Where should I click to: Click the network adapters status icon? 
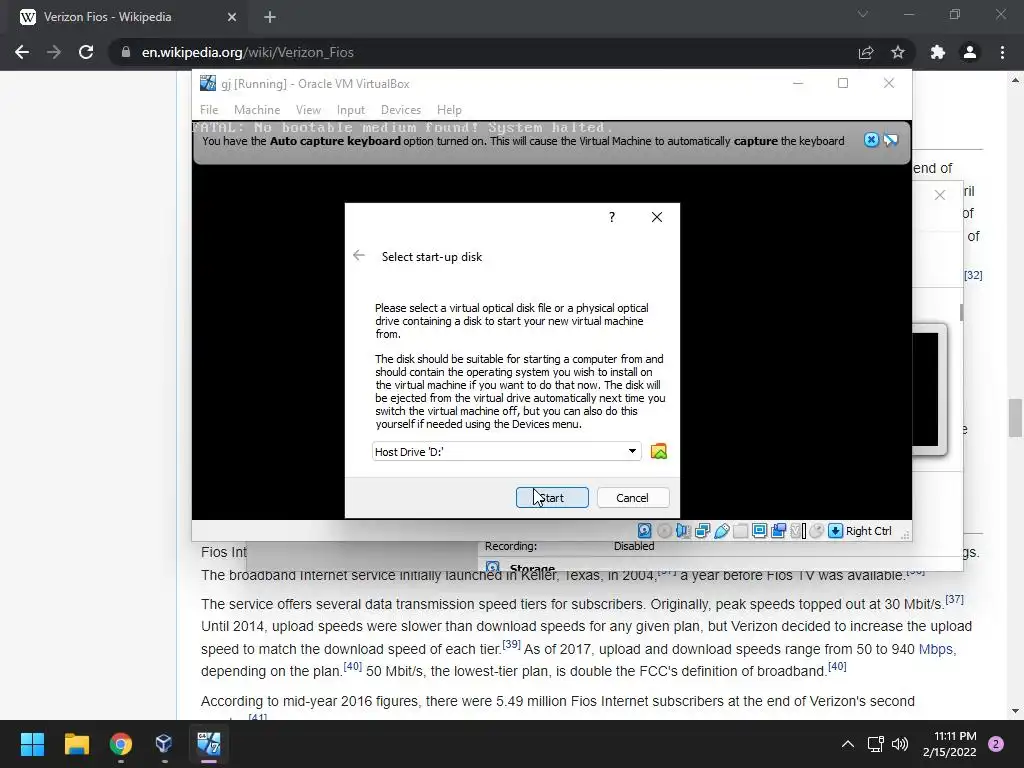pos(703,530)
